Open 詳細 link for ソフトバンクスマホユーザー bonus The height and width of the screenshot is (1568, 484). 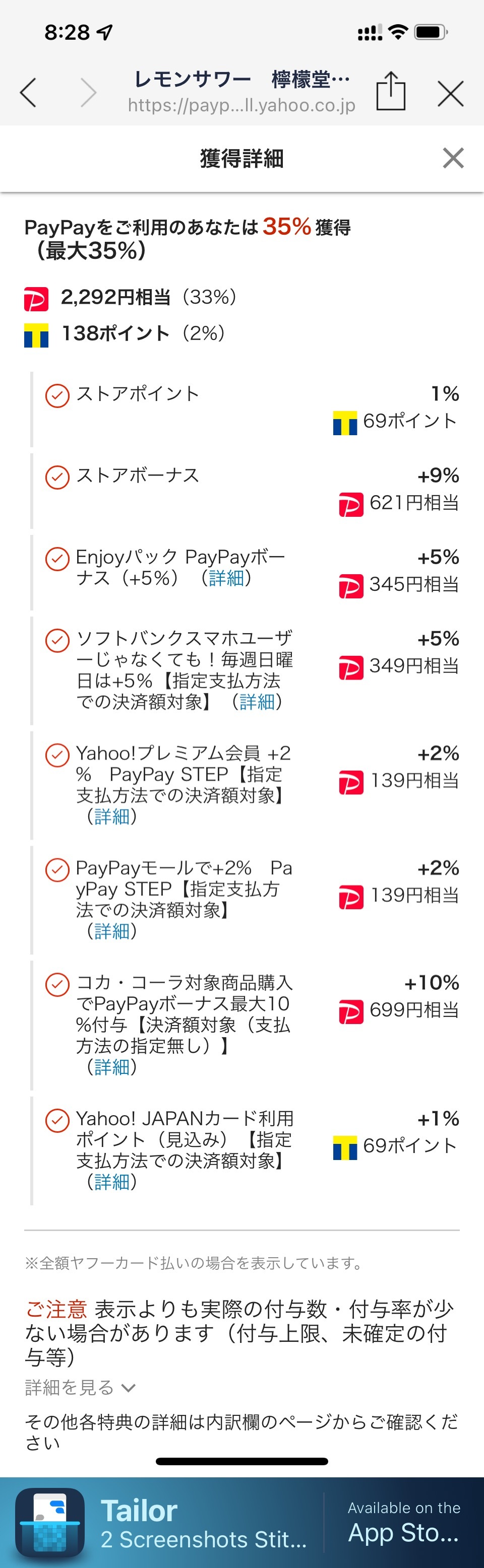257,702
